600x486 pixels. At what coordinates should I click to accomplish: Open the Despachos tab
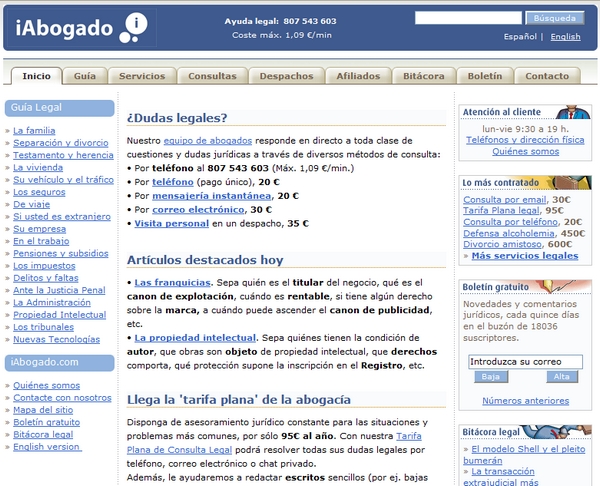[286, 76]
